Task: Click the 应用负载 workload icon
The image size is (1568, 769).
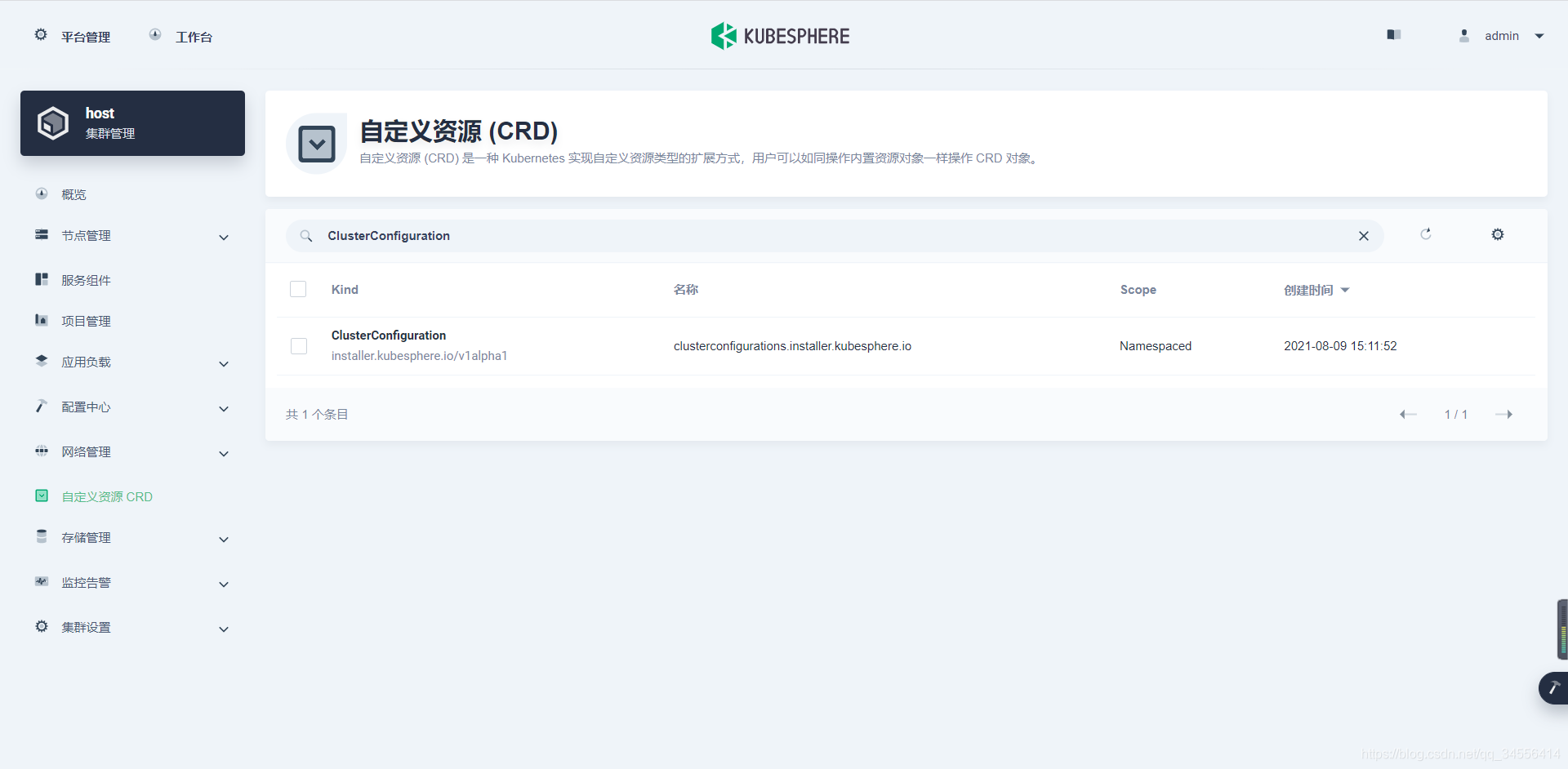Action: (42, 361)
